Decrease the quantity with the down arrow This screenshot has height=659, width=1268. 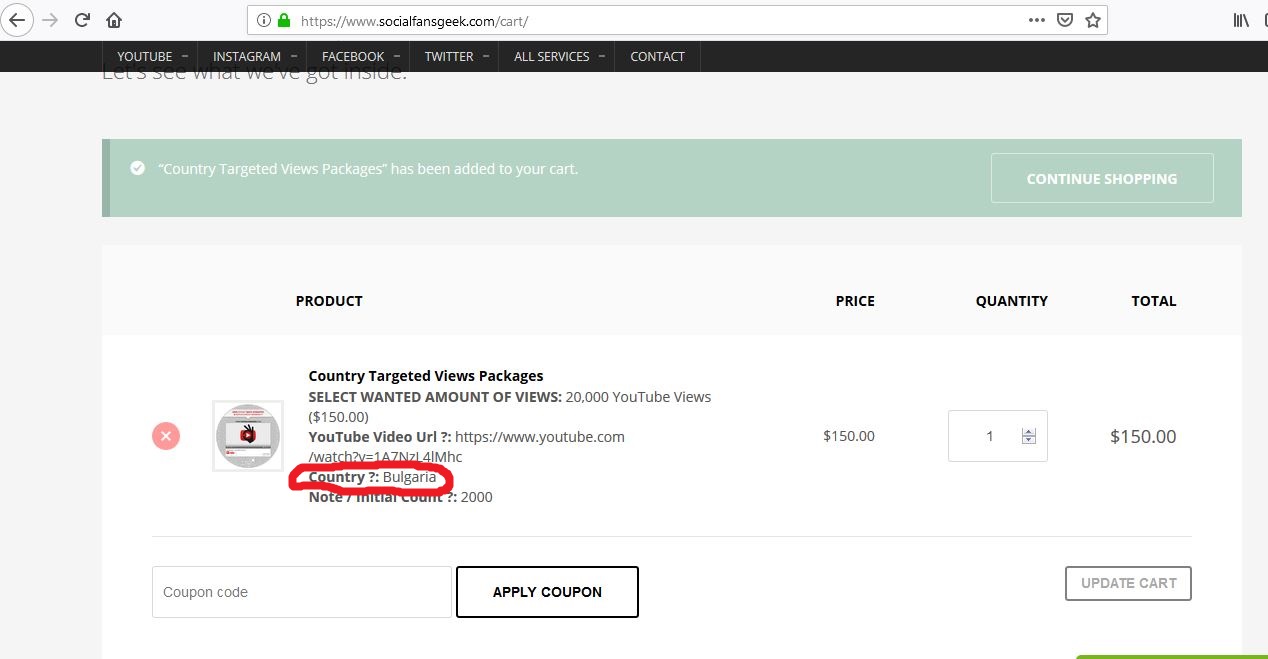tap(1029, 441)
